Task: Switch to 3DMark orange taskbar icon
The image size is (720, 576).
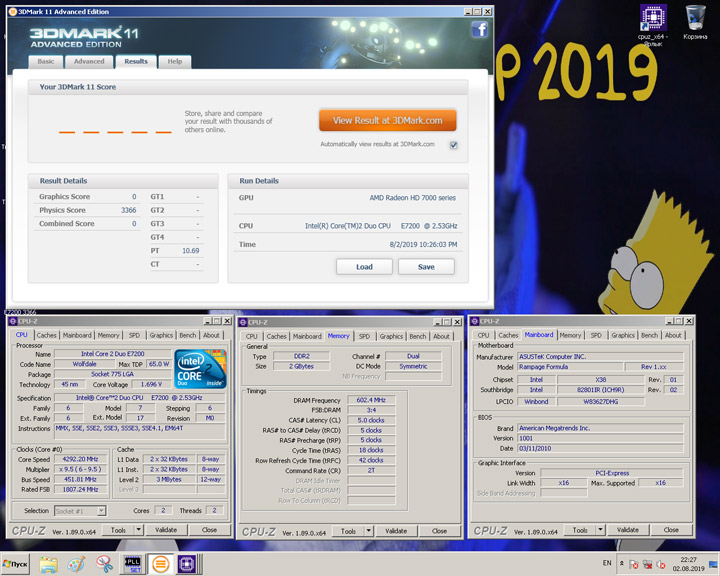Action: [161, 564]
